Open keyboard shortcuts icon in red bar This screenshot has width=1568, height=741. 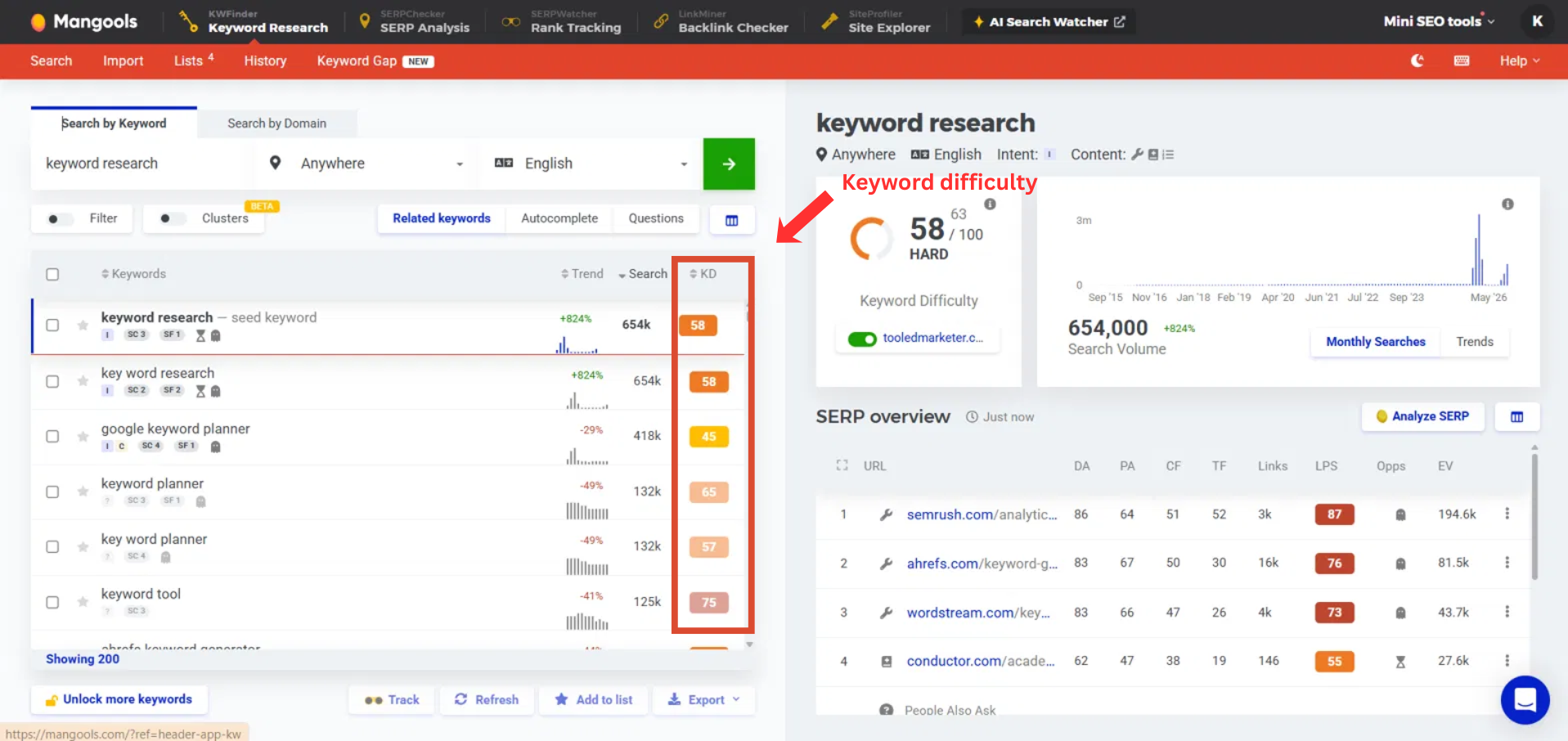(1462, 61)
